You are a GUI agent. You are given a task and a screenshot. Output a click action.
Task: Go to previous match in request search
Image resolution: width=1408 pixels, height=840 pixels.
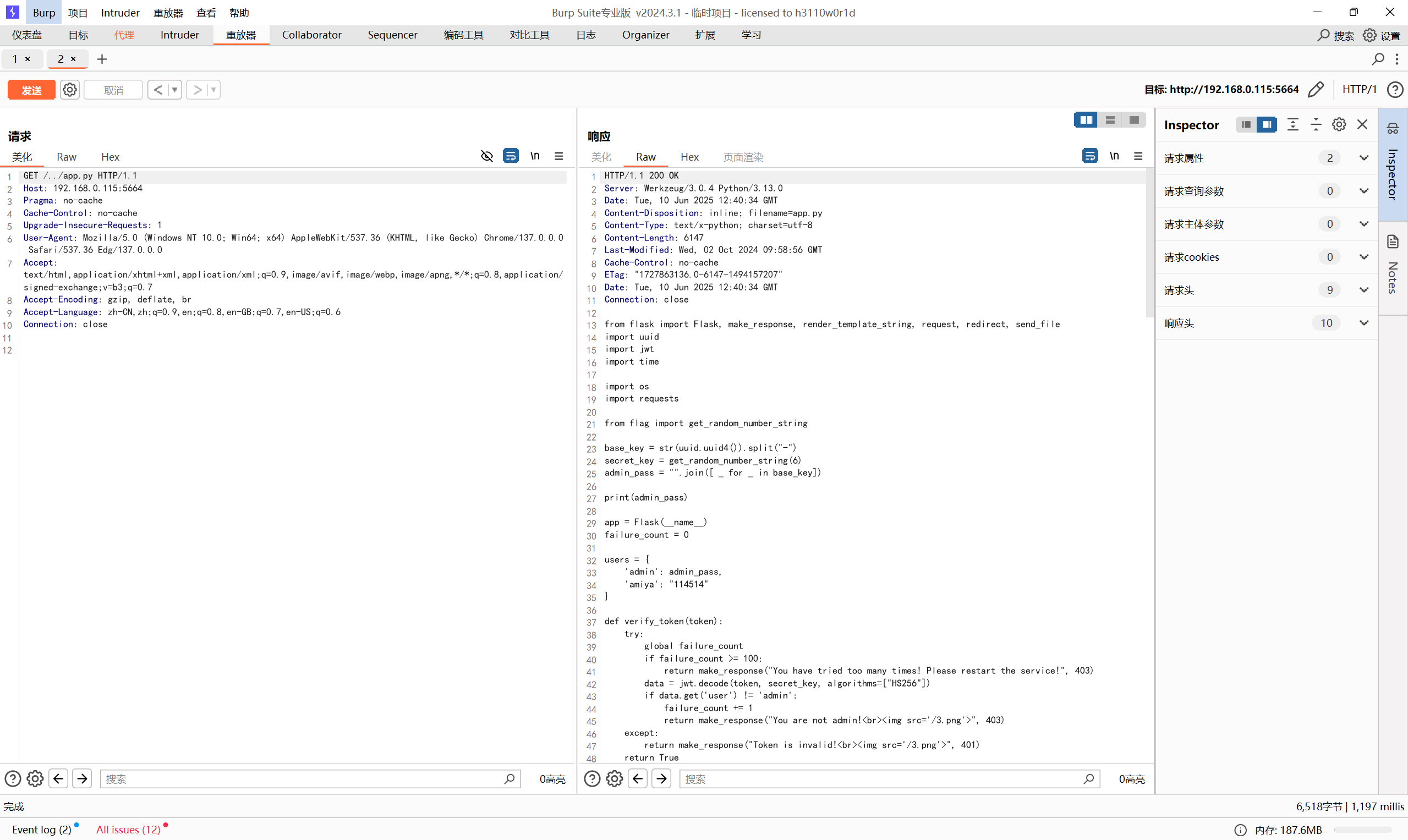click(58, 779)
